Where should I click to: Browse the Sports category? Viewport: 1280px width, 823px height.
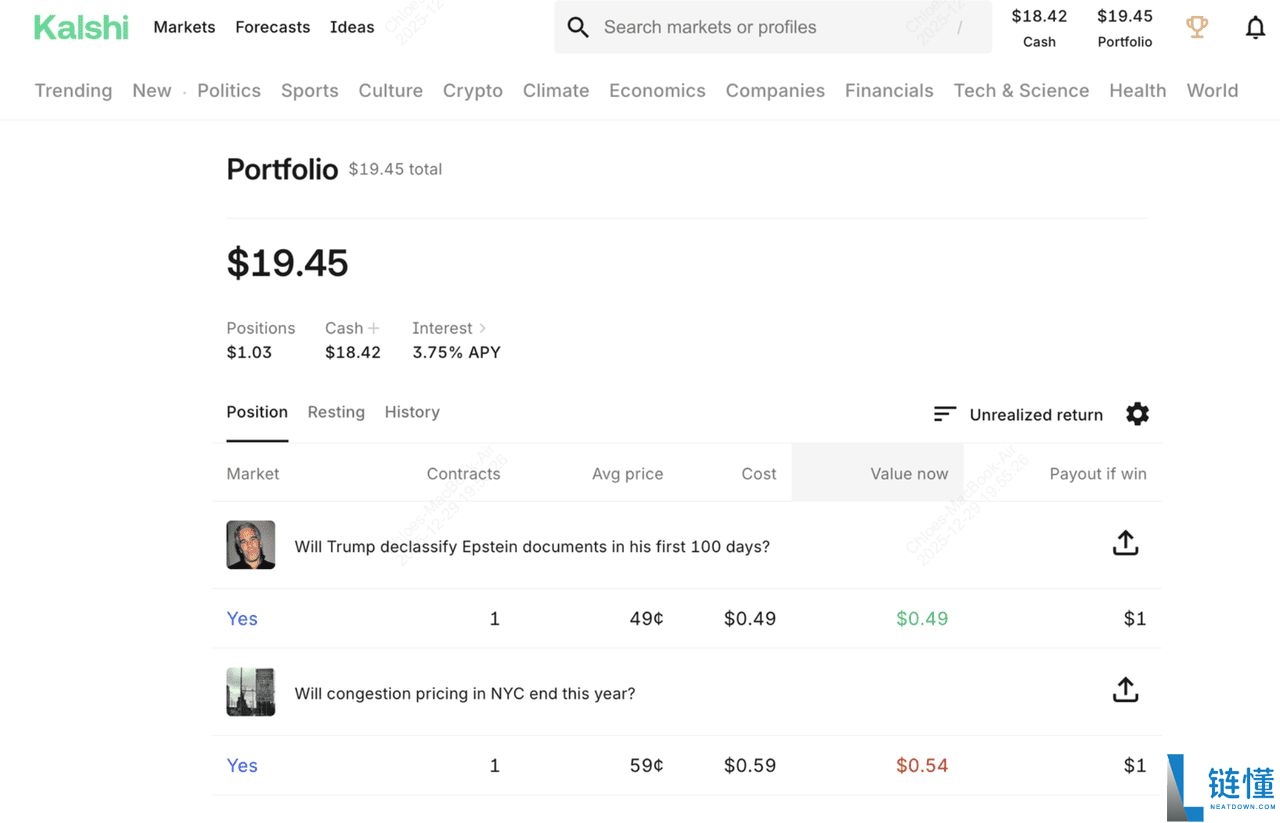(x=310, y=90)
